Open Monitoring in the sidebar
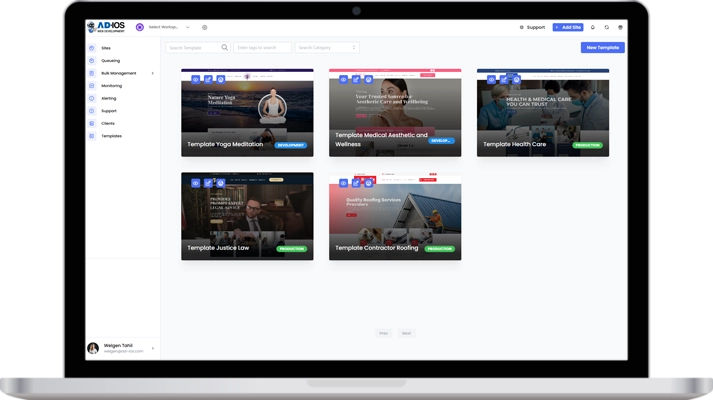This screenshot has width=713, height=400. (x=111, y=86)
